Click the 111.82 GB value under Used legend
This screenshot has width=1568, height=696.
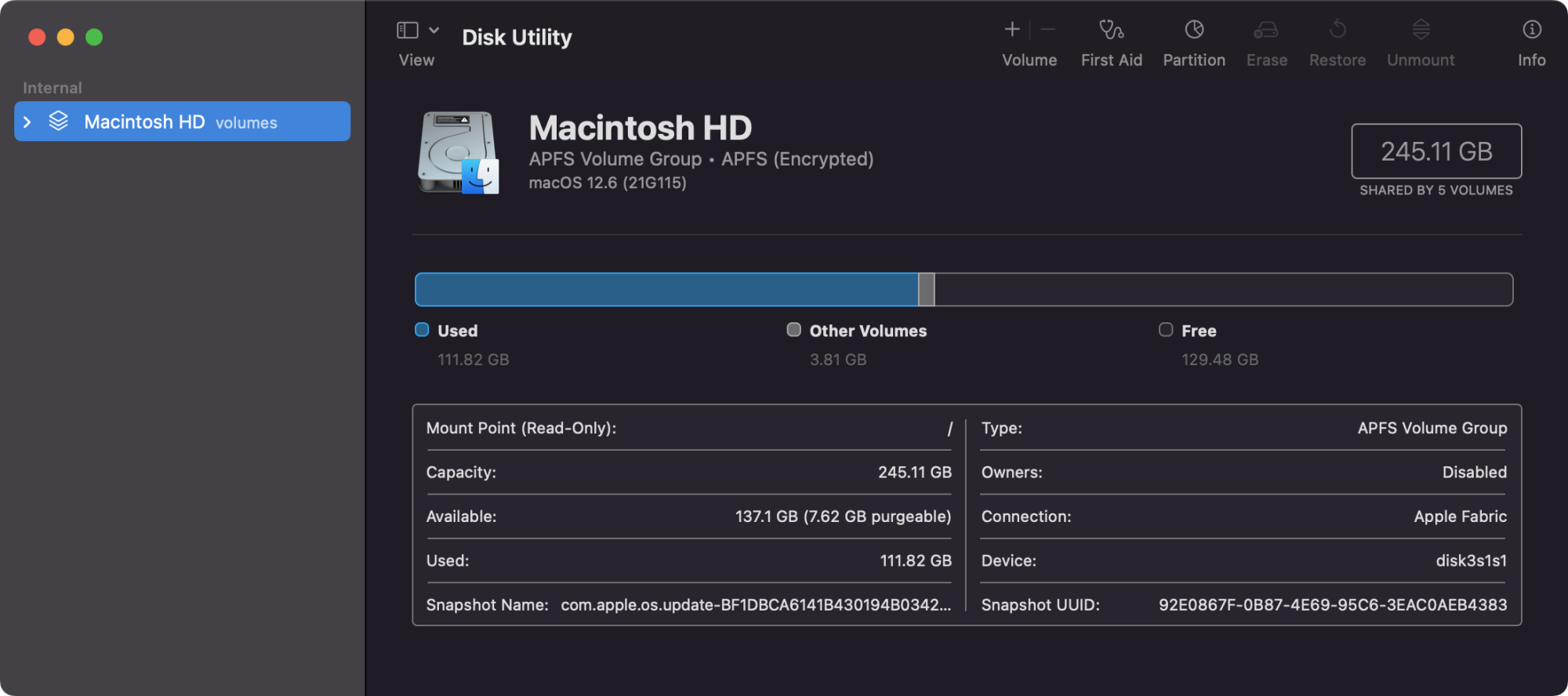474,360
